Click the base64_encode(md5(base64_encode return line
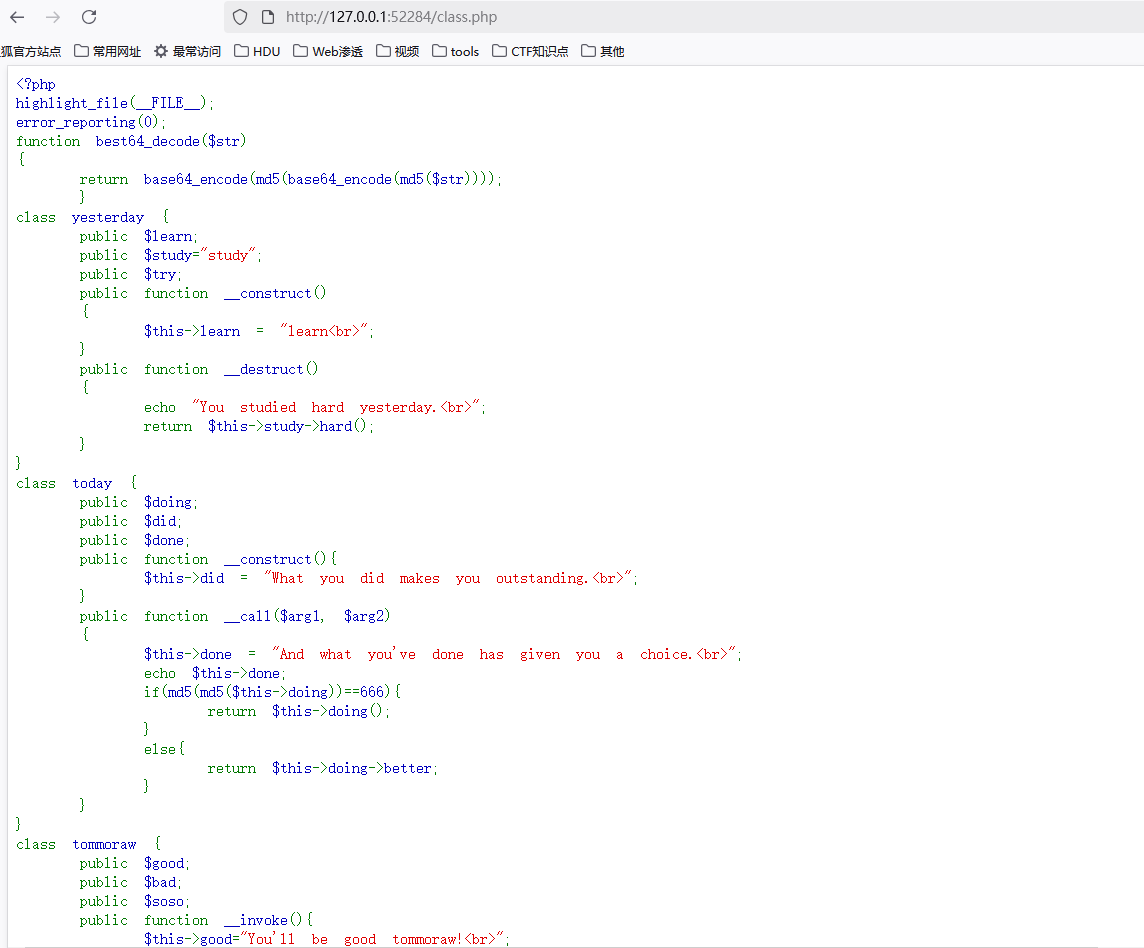This screenshot has height=948, width=1144. 290,179
